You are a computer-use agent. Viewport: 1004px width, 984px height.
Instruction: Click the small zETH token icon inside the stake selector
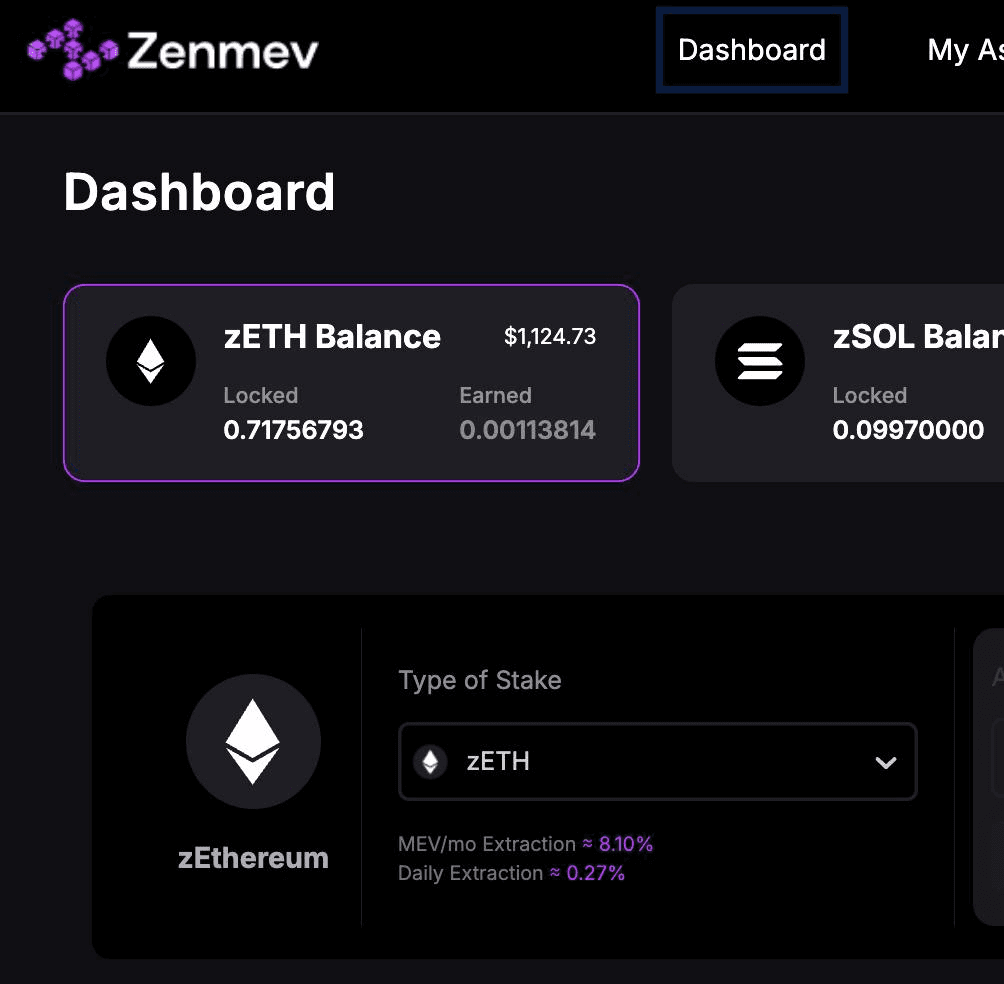pos(431,762)
